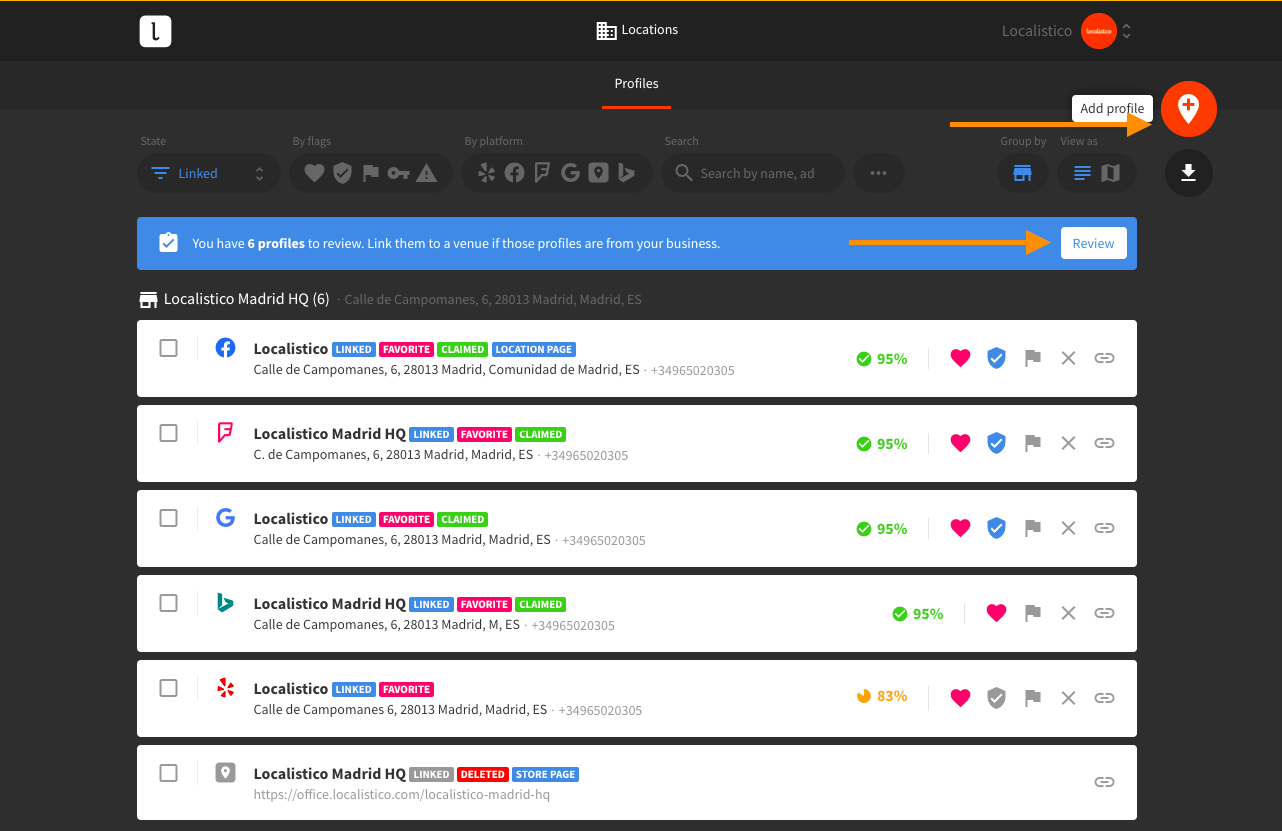
Task: Click link icon on Google Localistico row
Action: [1104, 528]
